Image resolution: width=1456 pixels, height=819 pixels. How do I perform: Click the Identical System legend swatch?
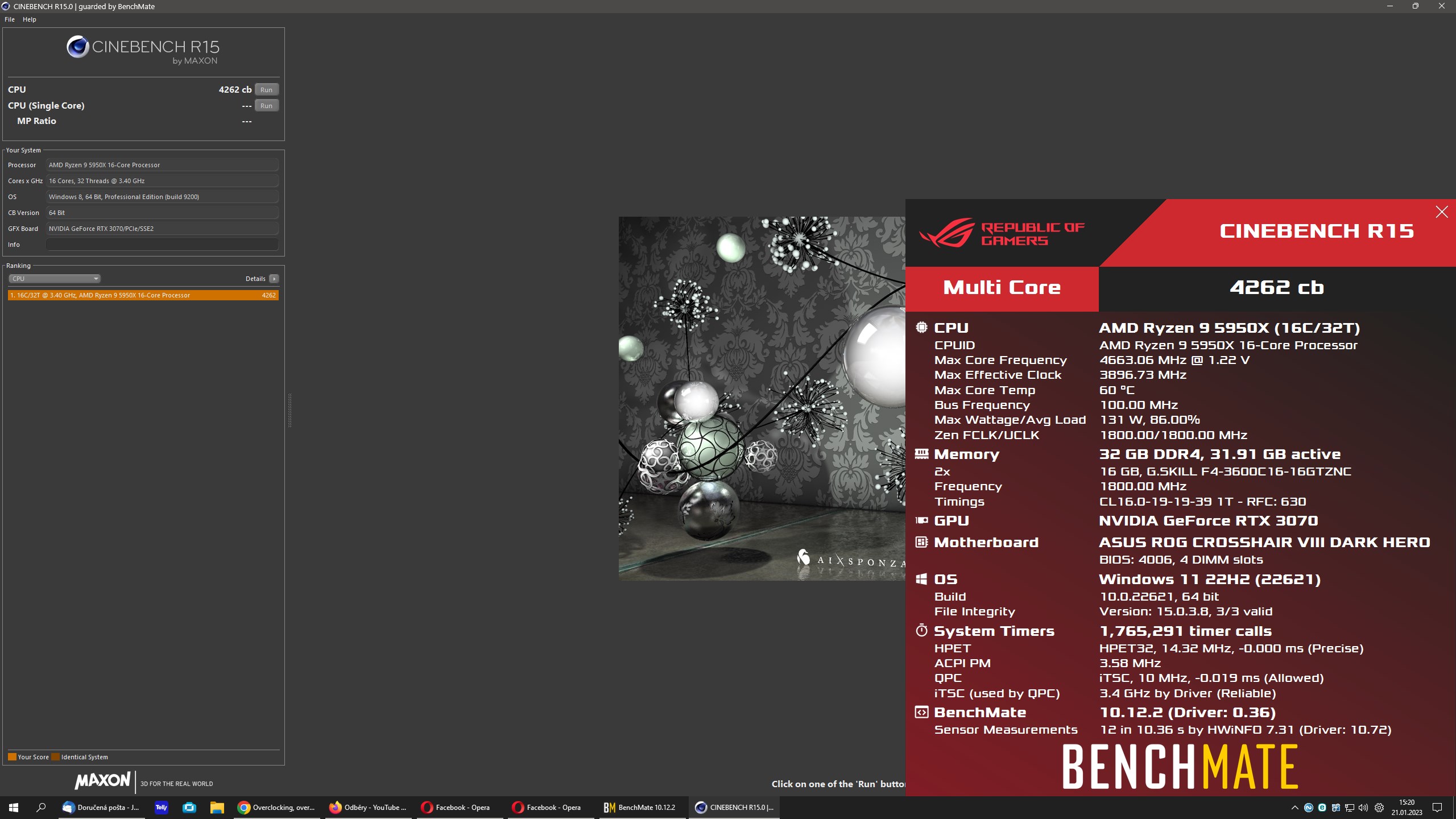(x=55, y=757)
